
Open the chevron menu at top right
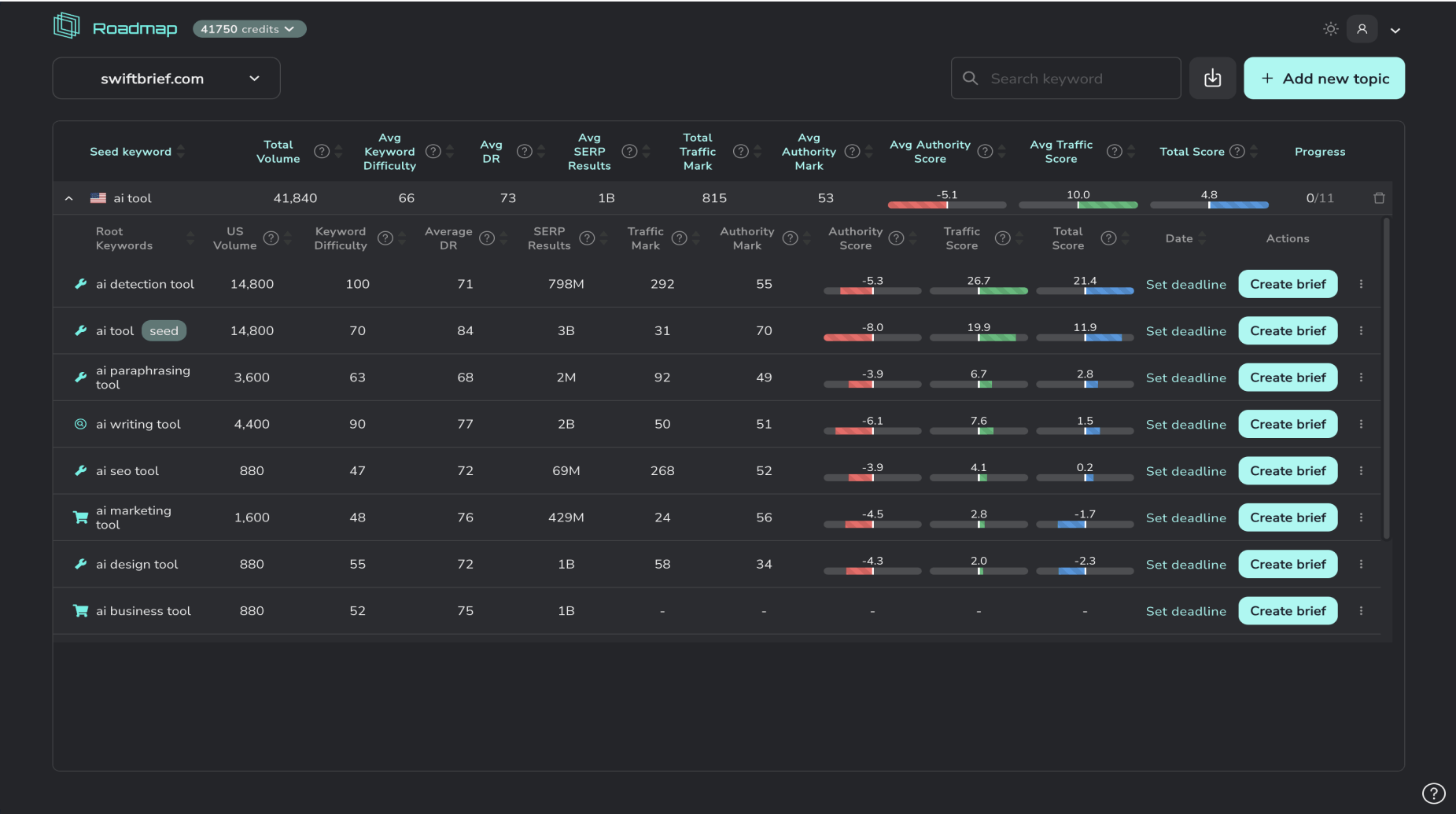tap(1397, 30)
